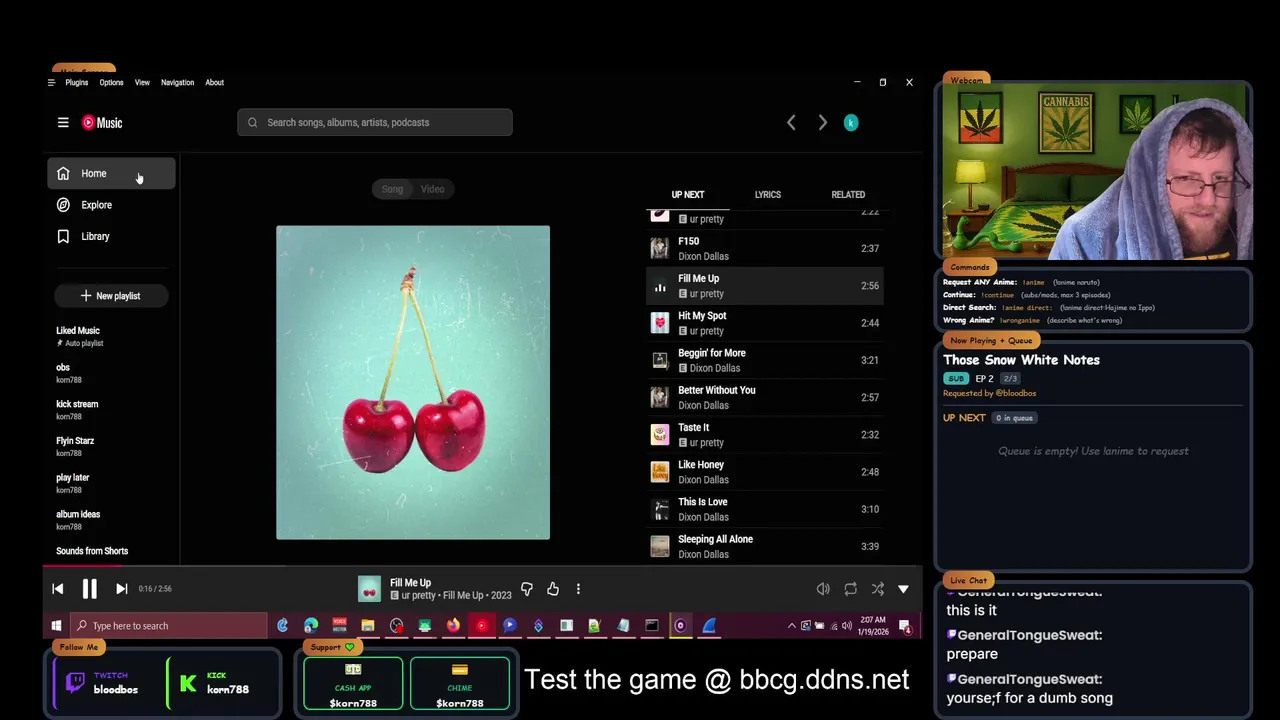This screenshot has width=1280, height=720.
Task: Collapse the player page with down arrow
Action: click(903, 589)
